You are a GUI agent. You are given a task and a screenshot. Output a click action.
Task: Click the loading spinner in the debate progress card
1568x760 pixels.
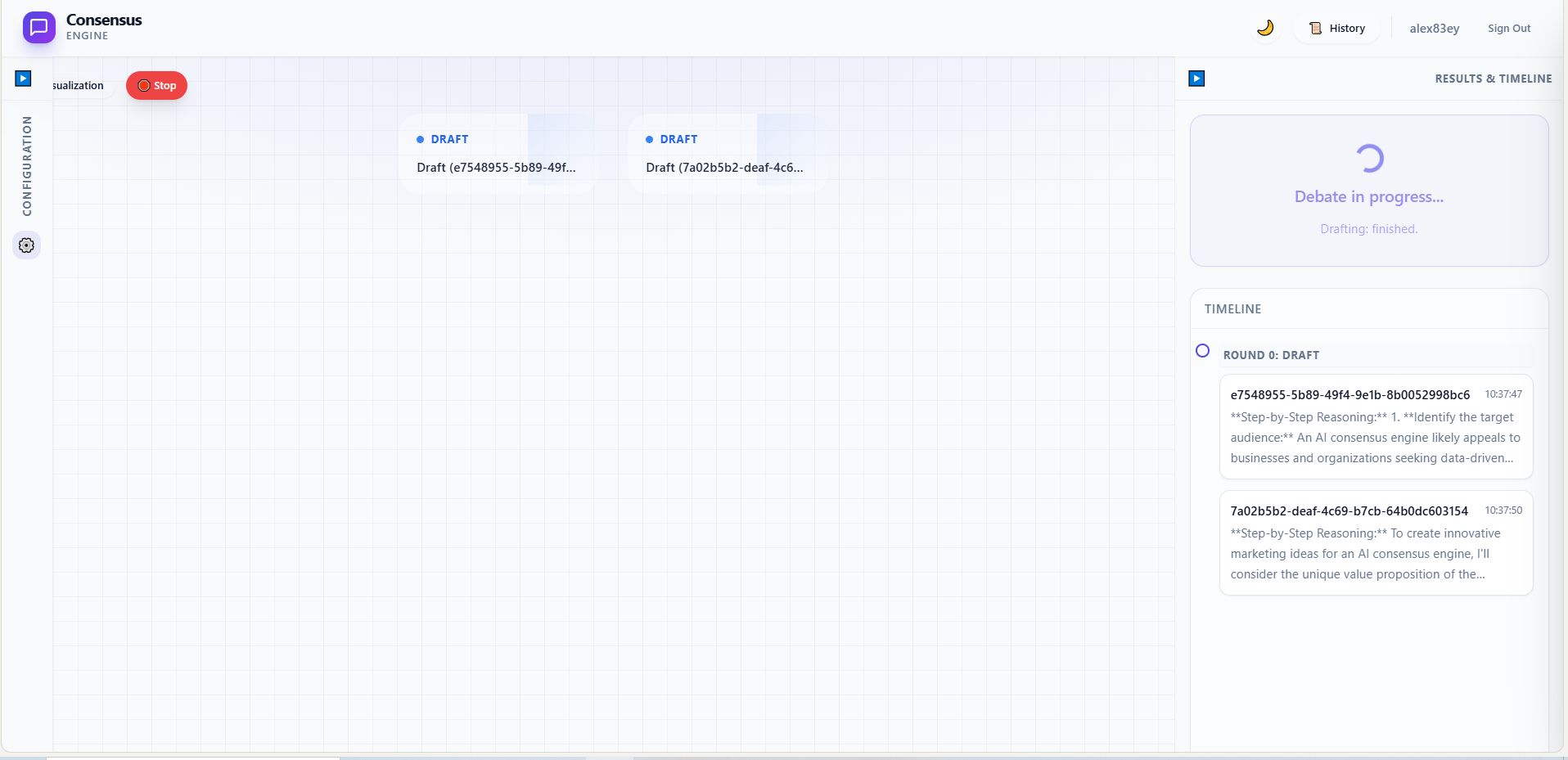coord(1369,158)
